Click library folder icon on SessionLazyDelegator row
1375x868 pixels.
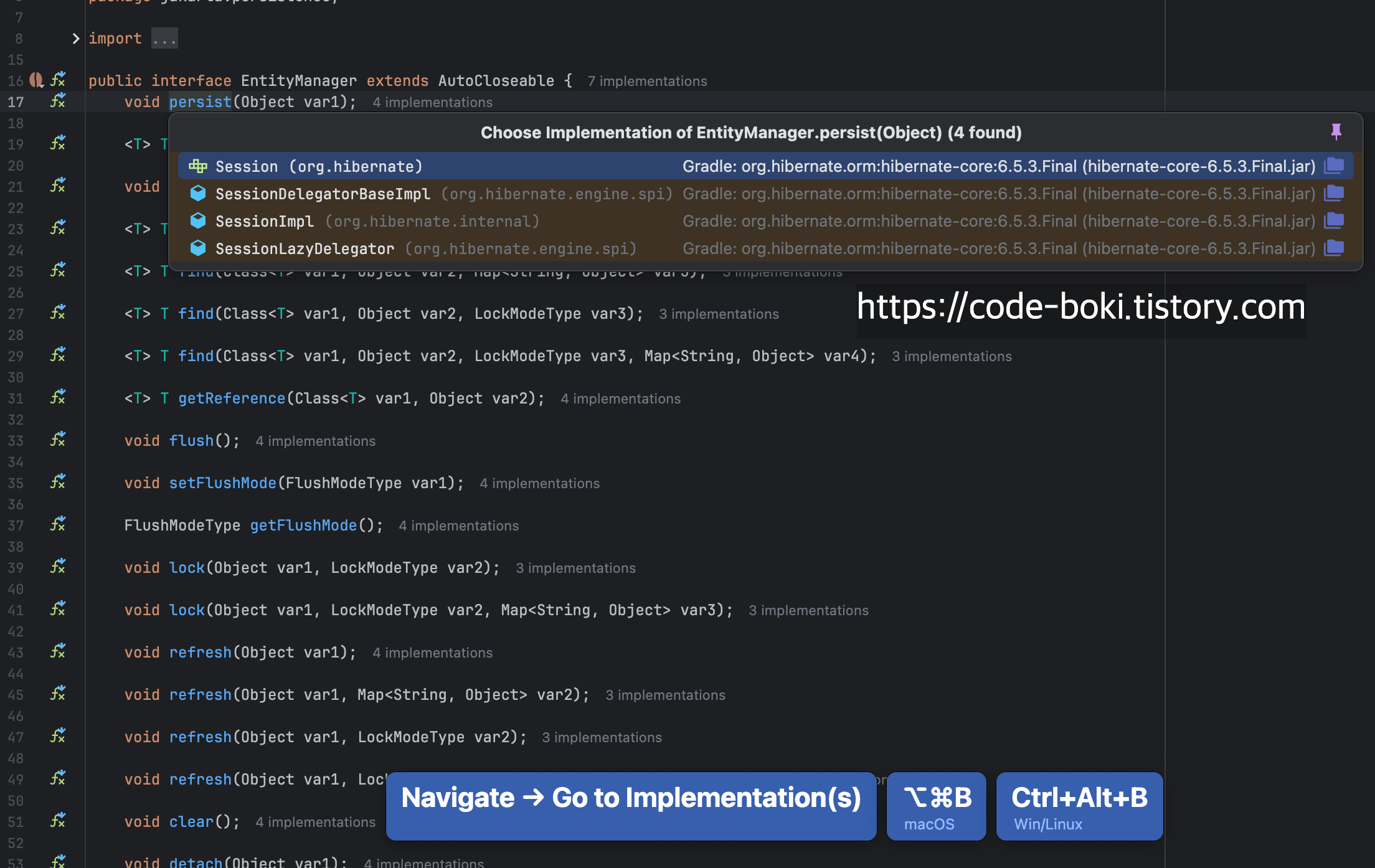coord(1334,248)
